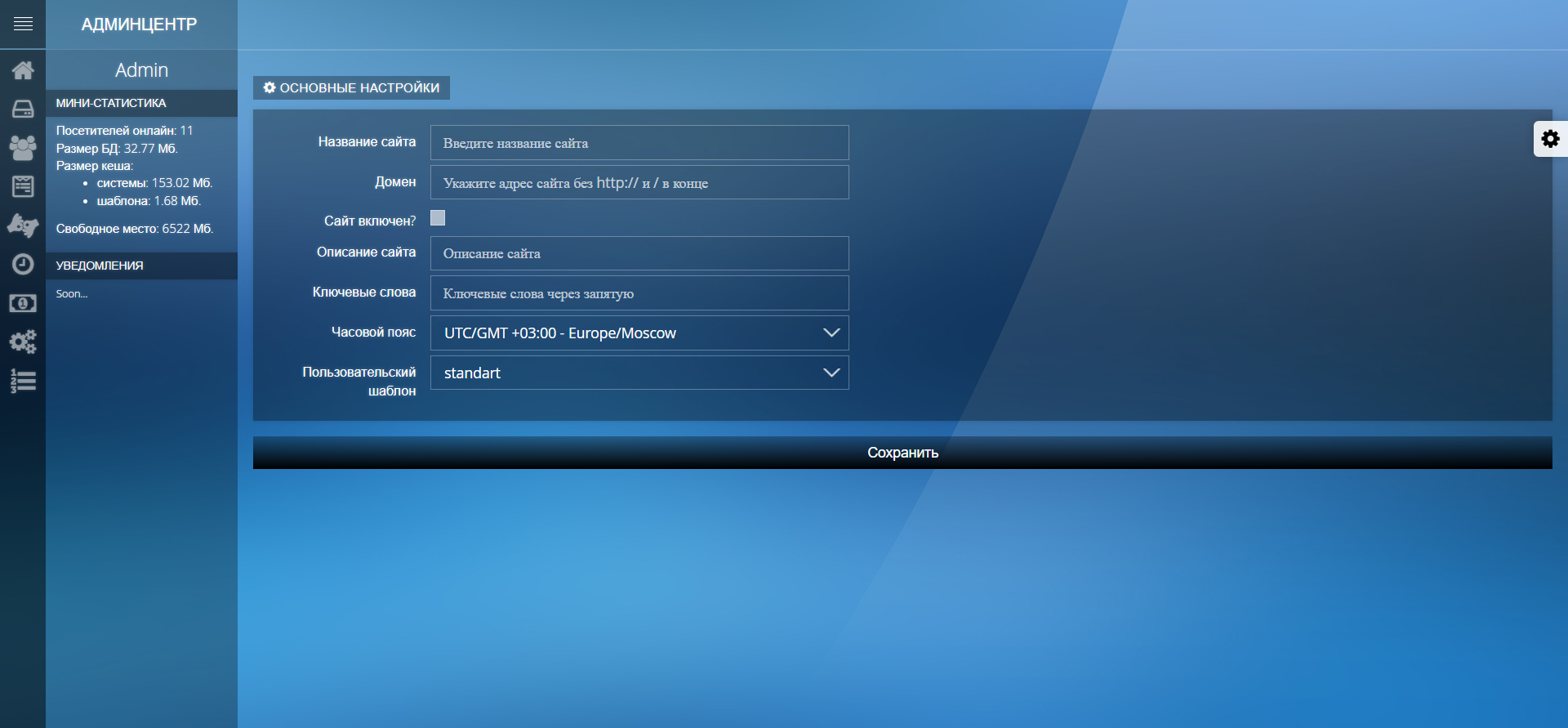
Task: Click the clock icon in the sidebar
Action: click(23, 264)
